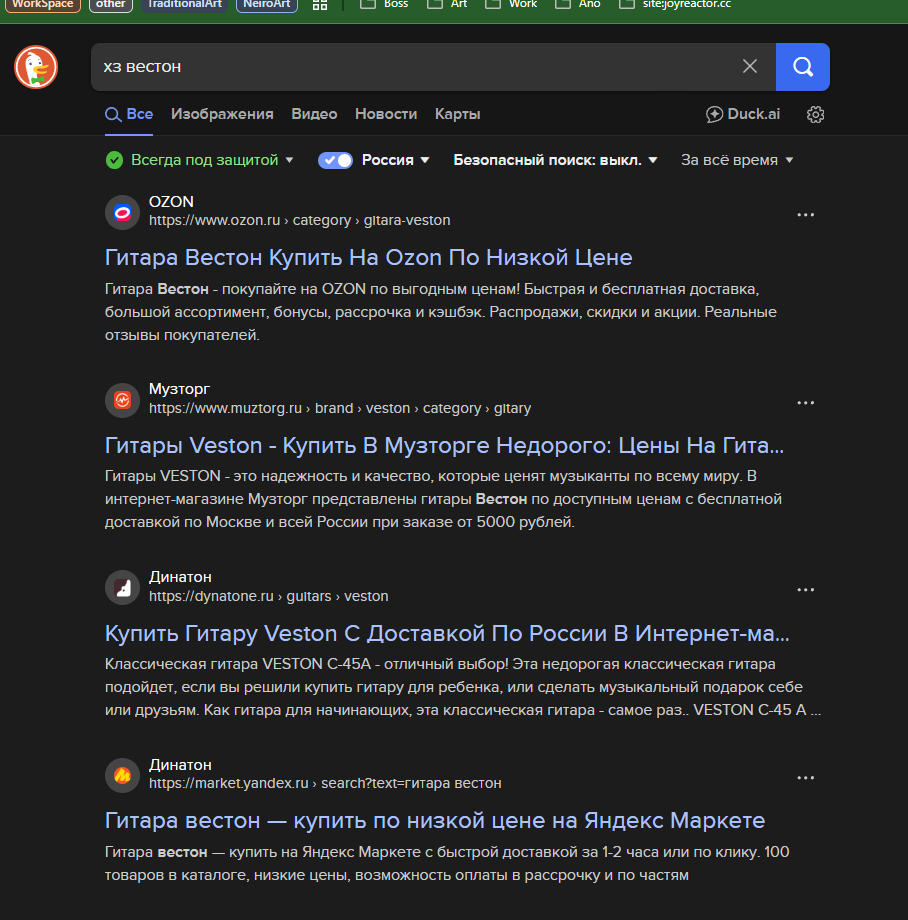Click the ozon.ru category URL

(300, 220)
